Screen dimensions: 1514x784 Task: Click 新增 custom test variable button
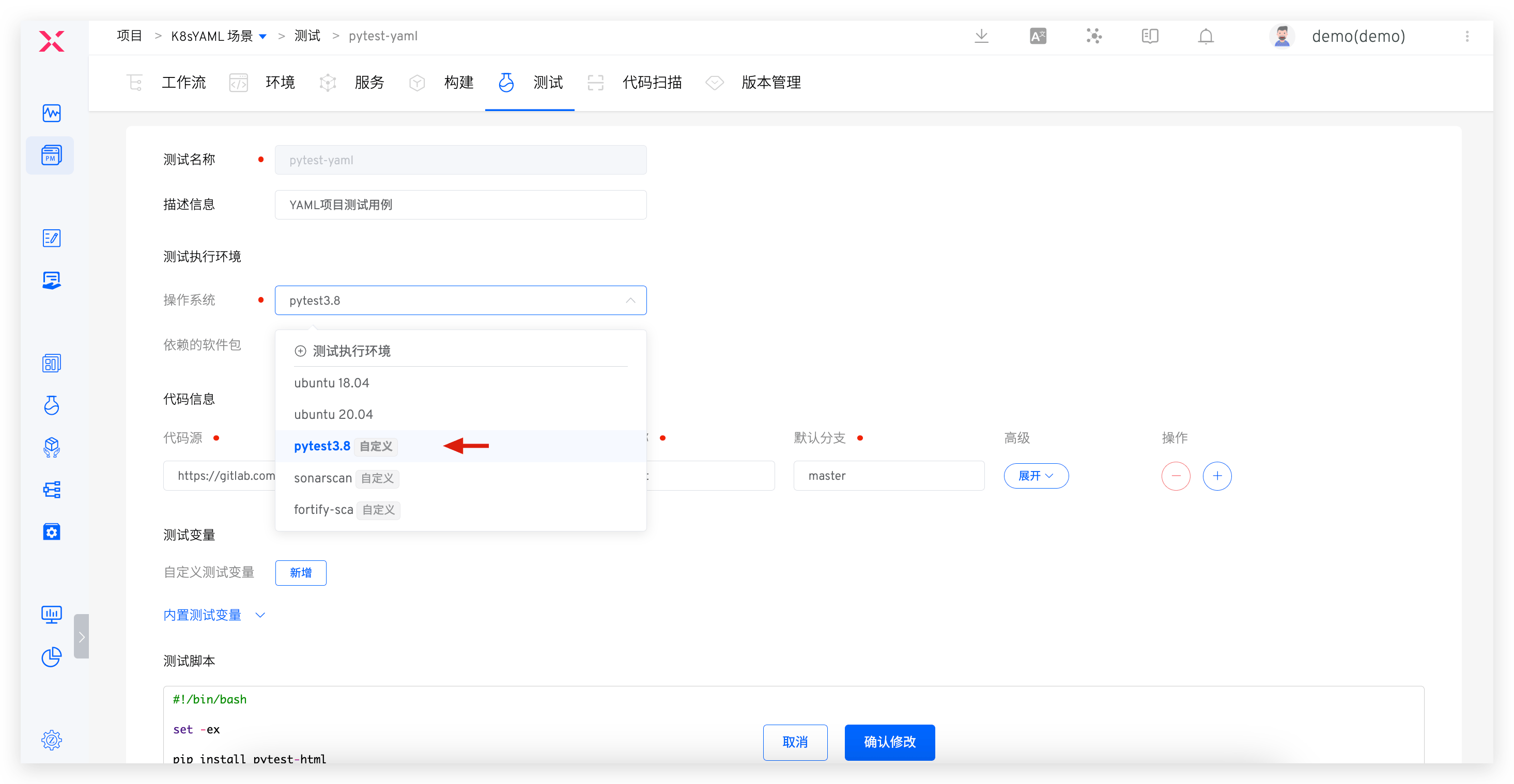(300, 573)
